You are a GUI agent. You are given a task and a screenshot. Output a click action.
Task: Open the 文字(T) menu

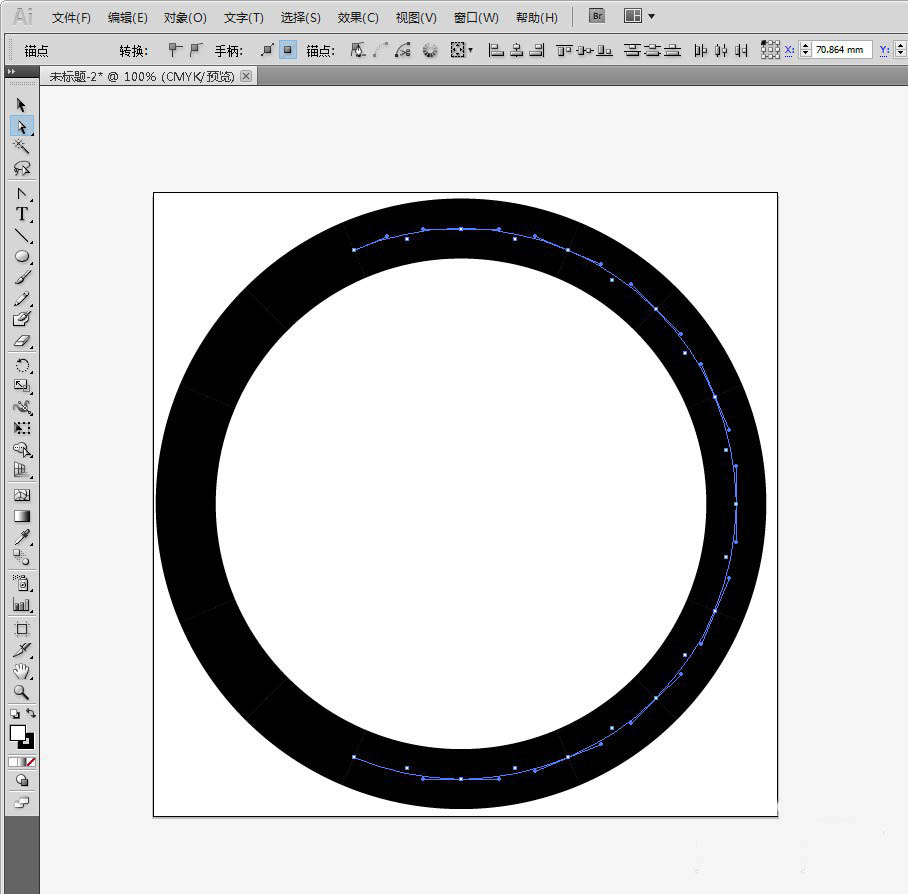pos(244,17)
